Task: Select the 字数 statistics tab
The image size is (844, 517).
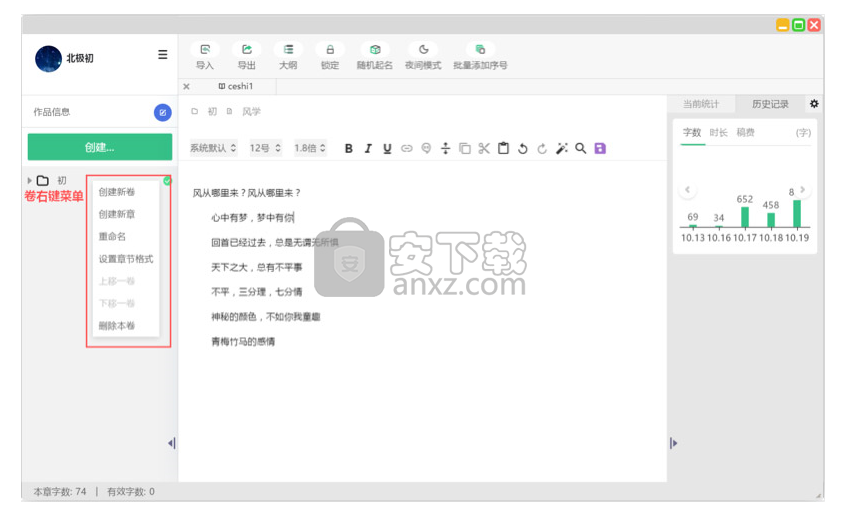Action: [692, 132]
